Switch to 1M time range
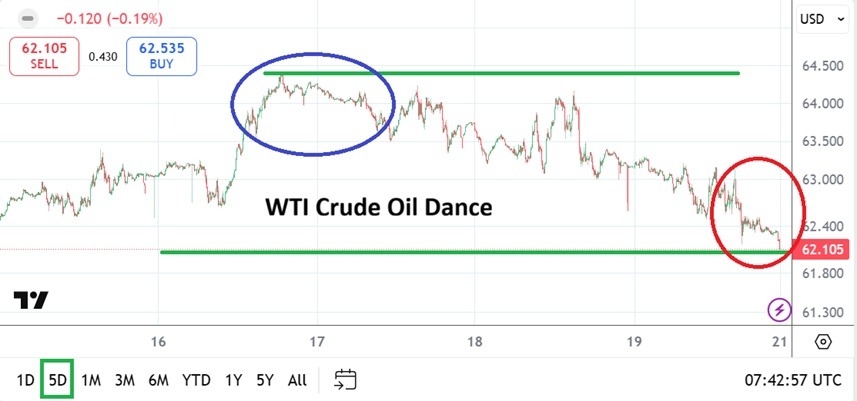This screenshot has height=401, width=857. point(91,380)
